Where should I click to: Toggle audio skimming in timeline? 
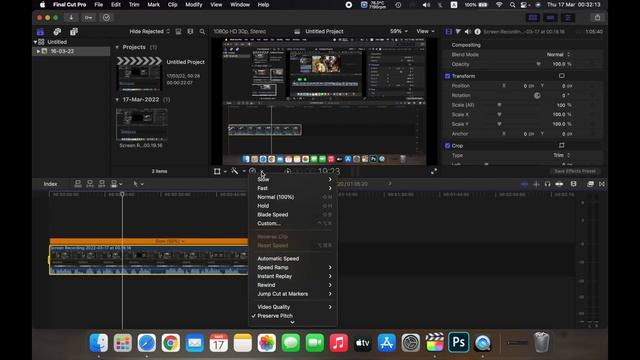tap(536, 184)
